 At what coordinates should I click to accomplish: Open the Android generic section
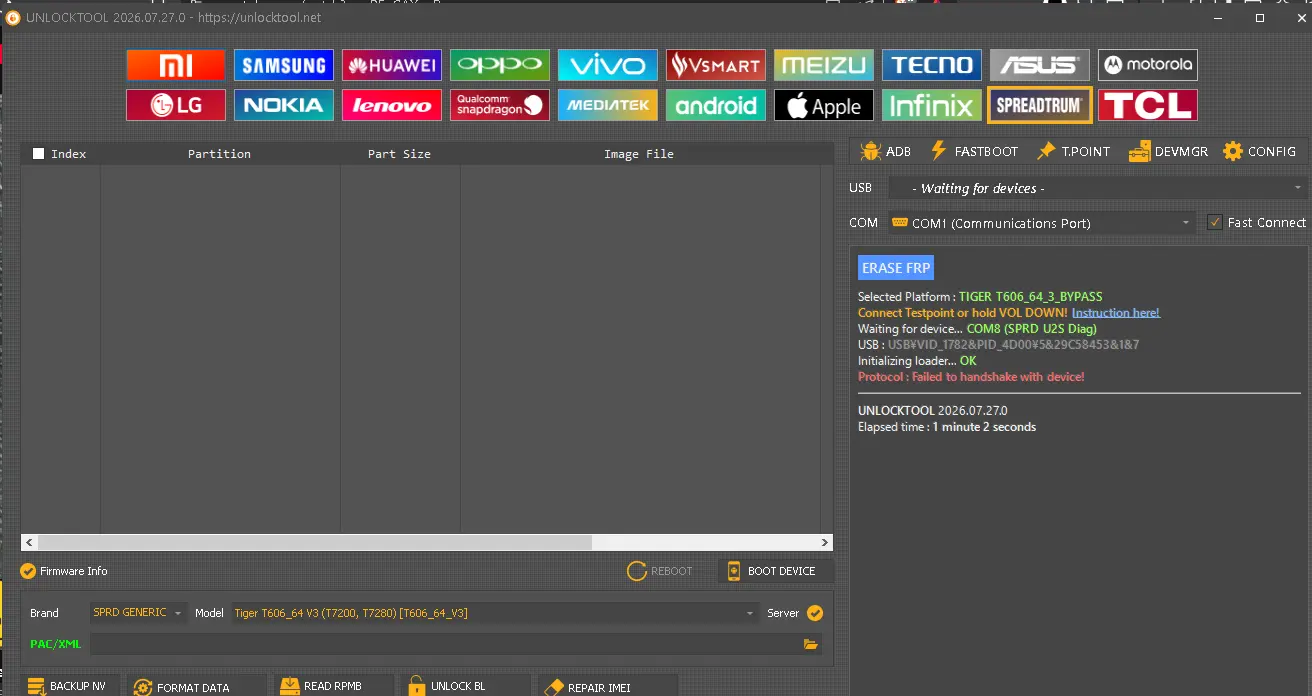pos(716,105)
